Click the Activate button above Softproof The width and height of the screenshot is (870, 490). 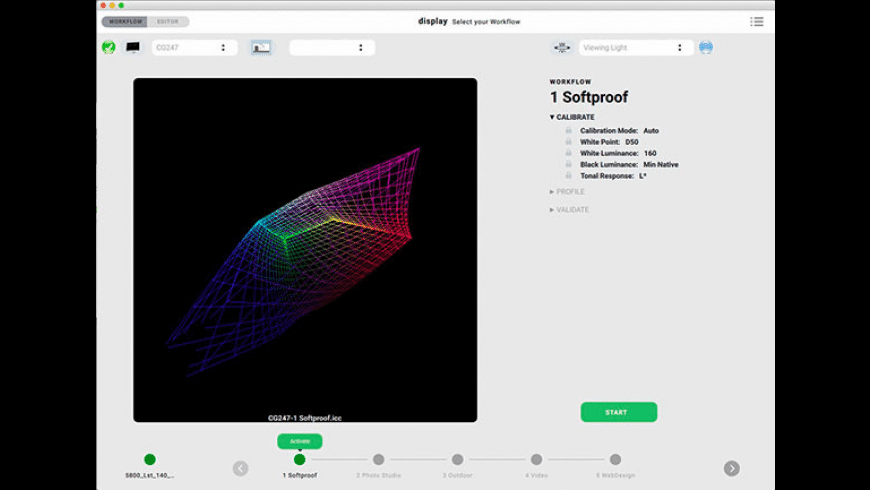(x=300, y=441)
